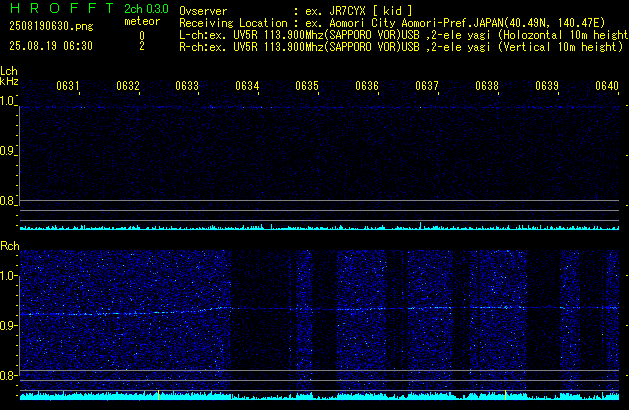The height and width of the screenshot is (410, 629).
Task: Select the Rch channel label
Action: pyautogui.click(x=10, y=246)
